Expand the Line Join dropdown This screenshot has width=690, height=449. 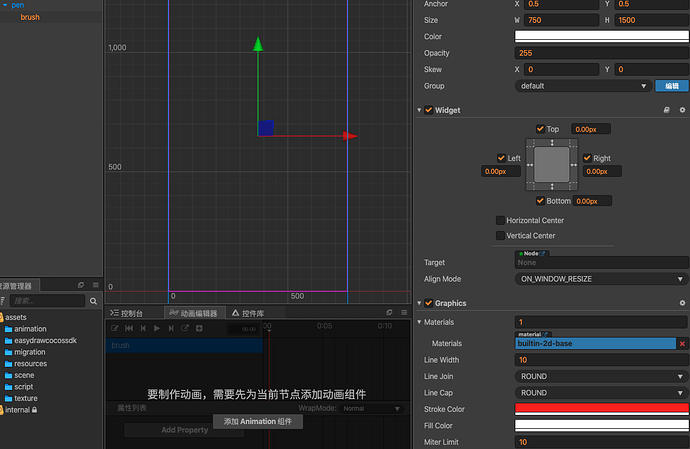pyautogui.click(x=601, y=376)
